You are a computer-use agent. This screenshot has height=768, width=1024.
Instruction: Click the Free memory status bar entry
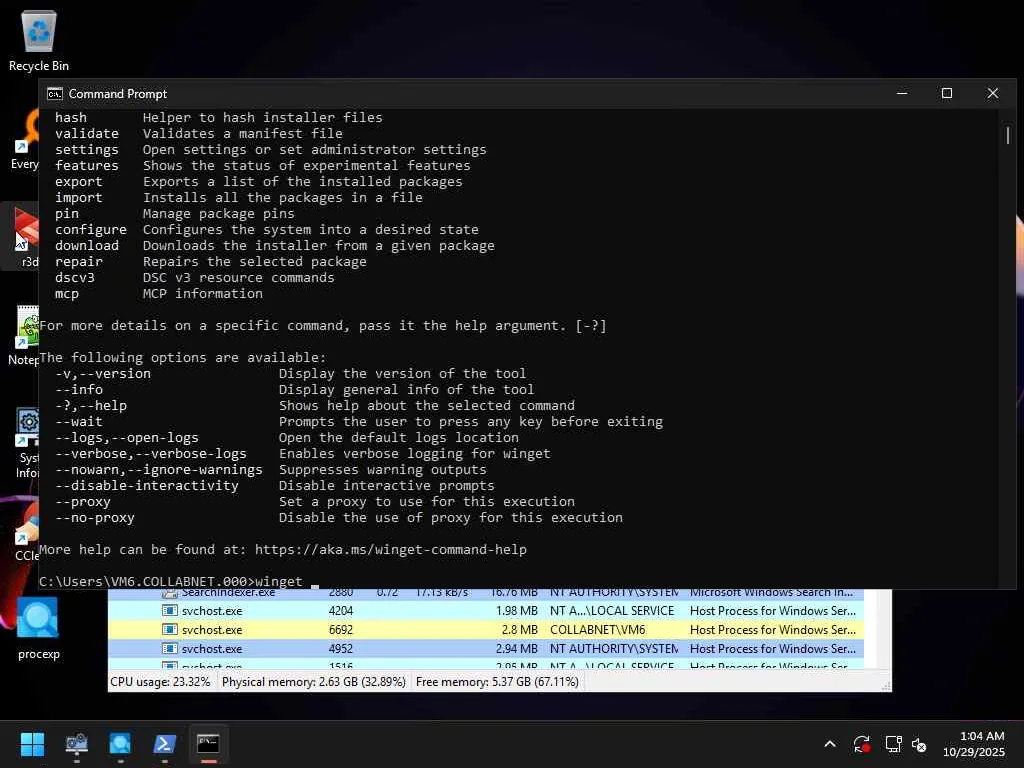coord(497,682)
